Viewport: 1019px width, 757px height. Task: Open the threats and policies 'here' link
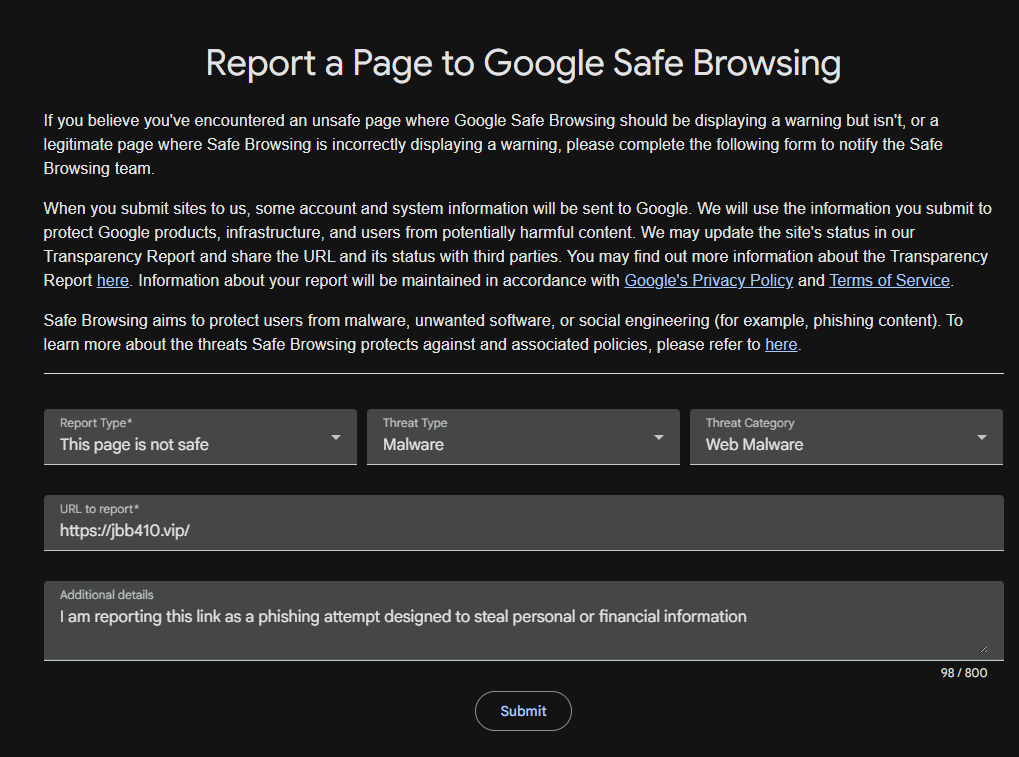(780, 344)
